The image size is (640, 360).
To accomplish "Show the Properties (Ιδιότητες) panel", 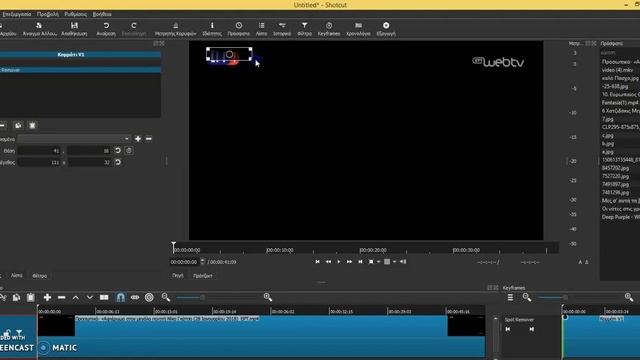I will [212, 29].
